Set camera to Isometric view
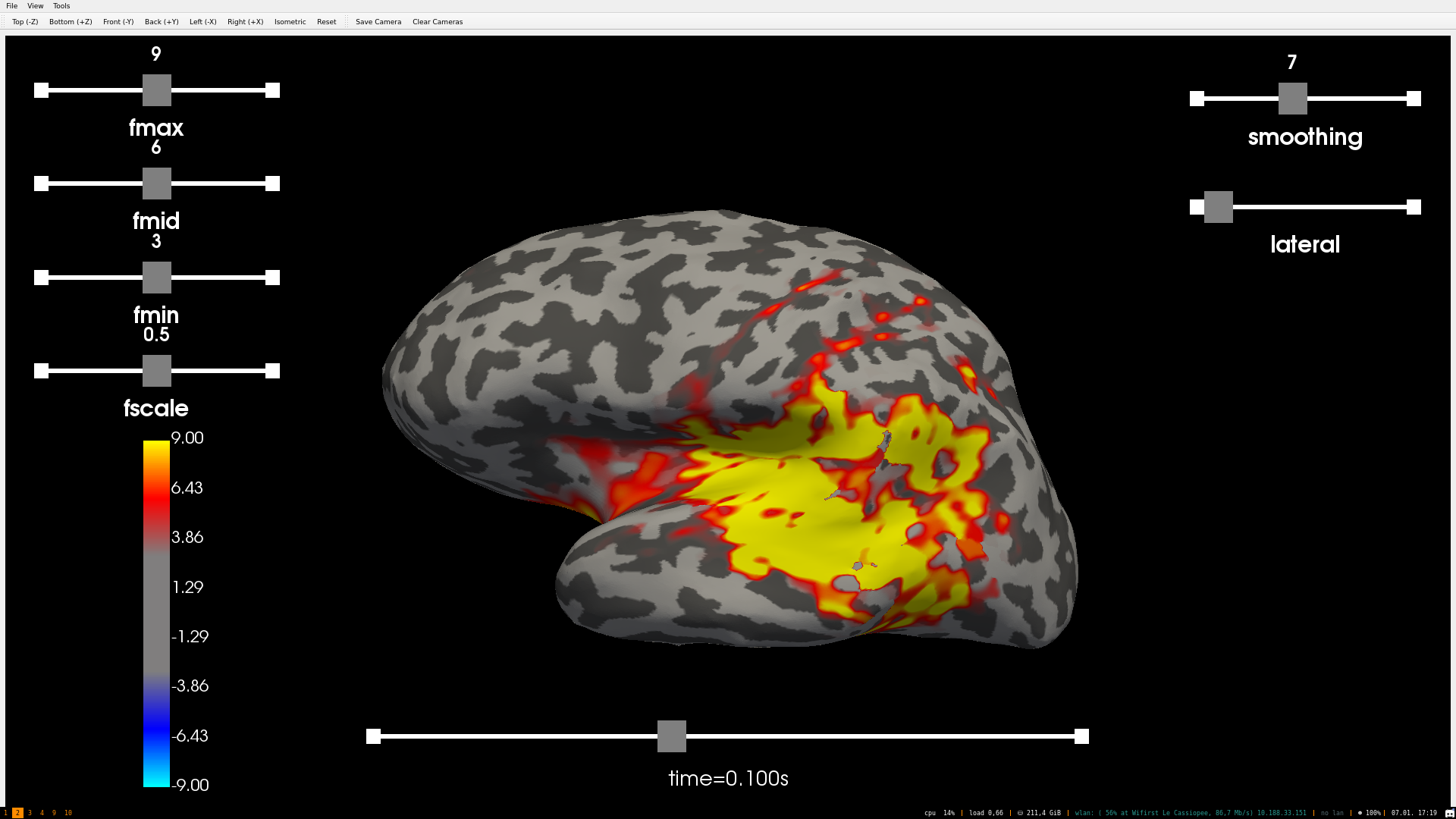Viewport: 1456px width, 819px height. click(290, 22)
